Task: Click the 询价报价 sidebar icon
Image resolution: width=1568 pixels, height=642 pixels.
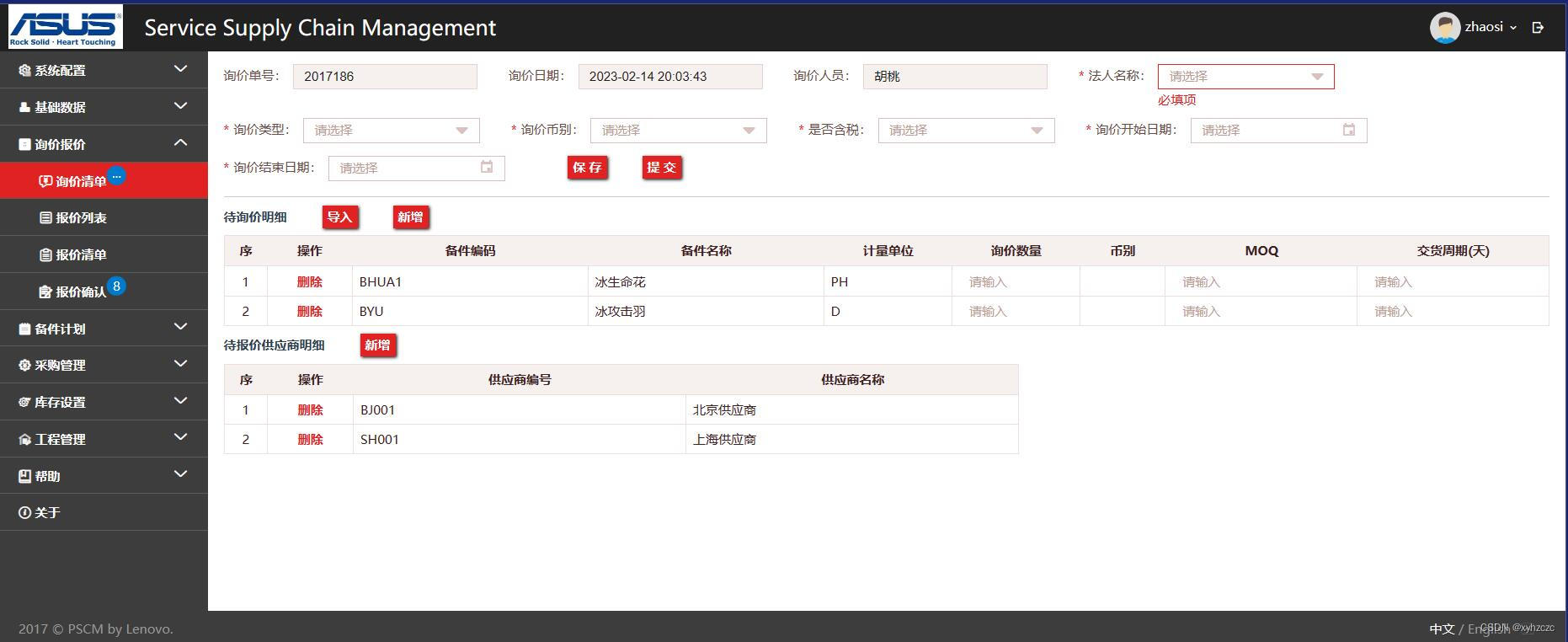Action: [x=24, y=145]
